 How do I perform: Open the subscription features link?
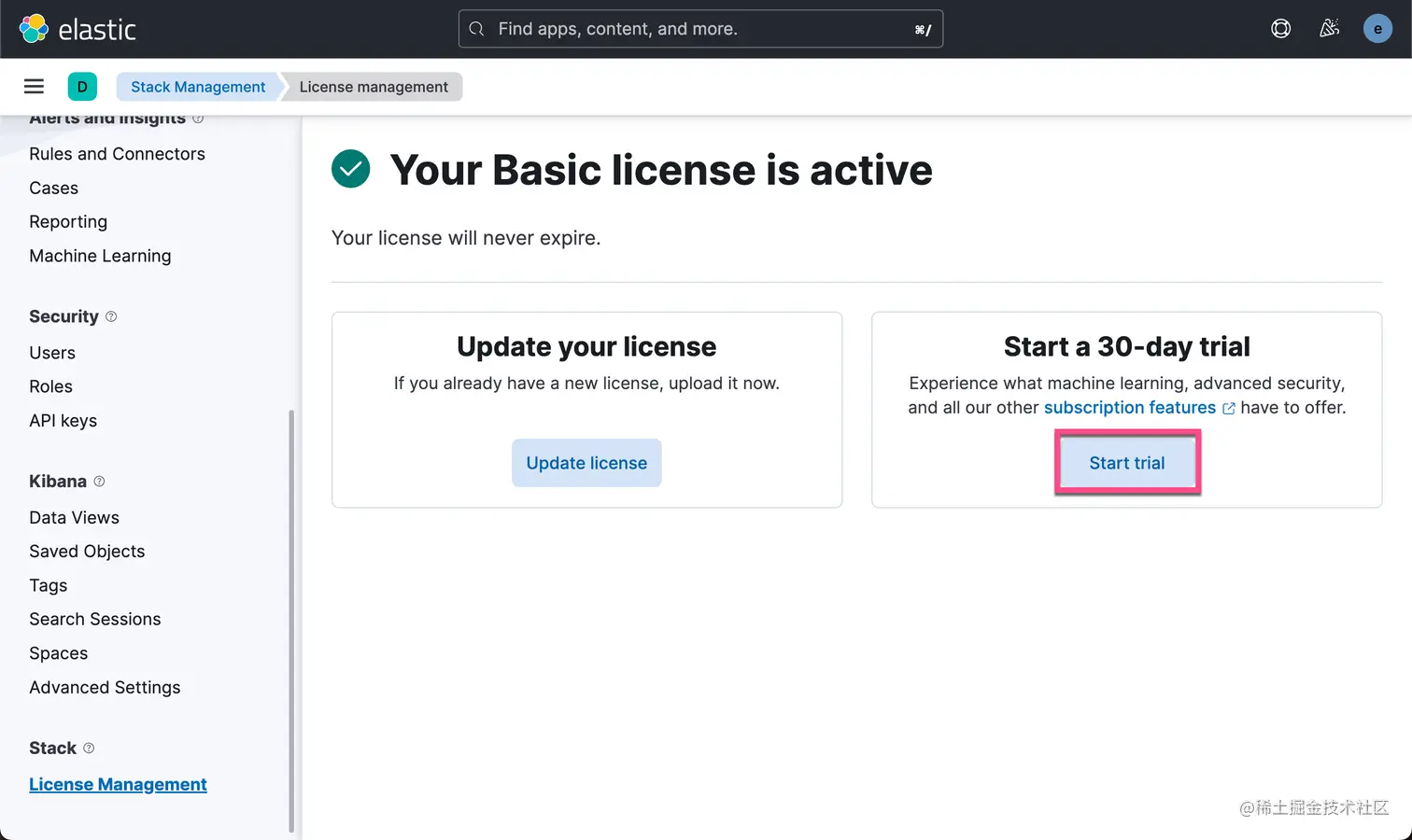click(x=1130, y=408)
